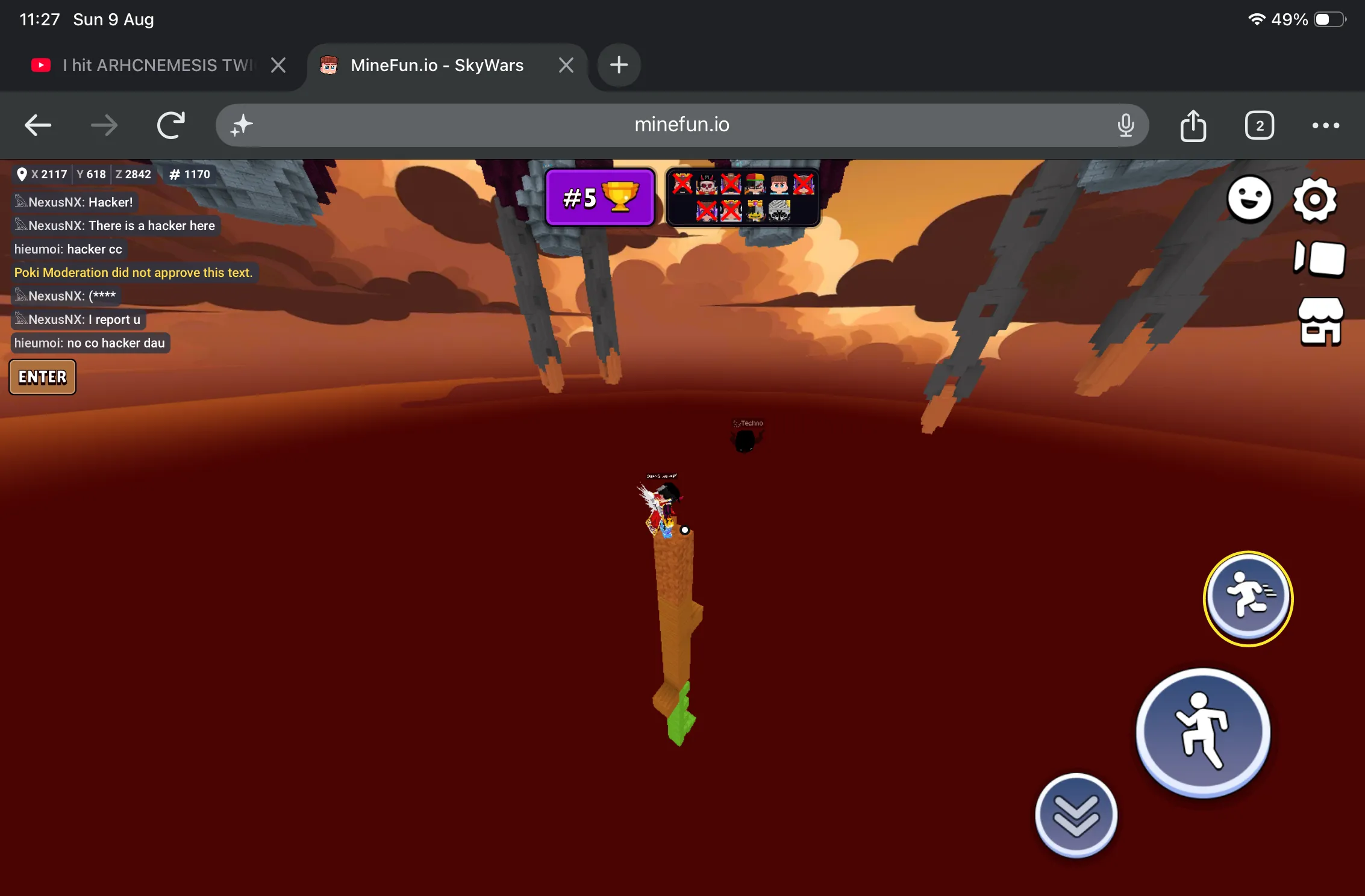Tap the large jump button

[1203, 732]
